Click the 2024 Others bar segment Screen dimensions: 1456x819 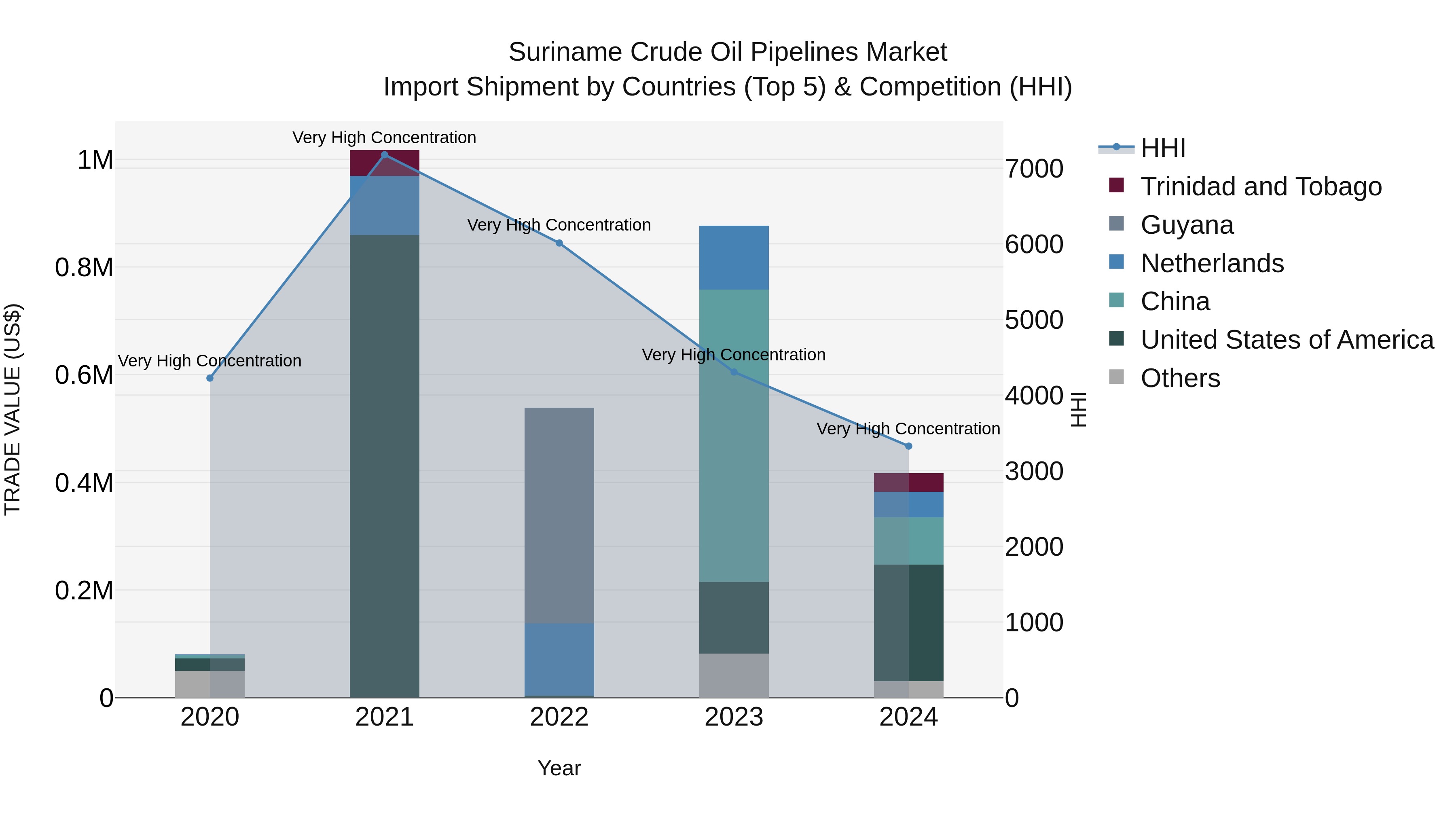point(909,689)
